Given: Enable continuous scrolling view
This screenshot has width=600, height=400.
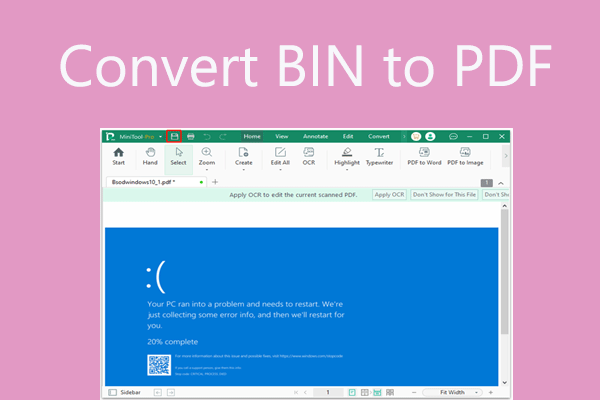Looking at the screenshot, I should point(377,392).
